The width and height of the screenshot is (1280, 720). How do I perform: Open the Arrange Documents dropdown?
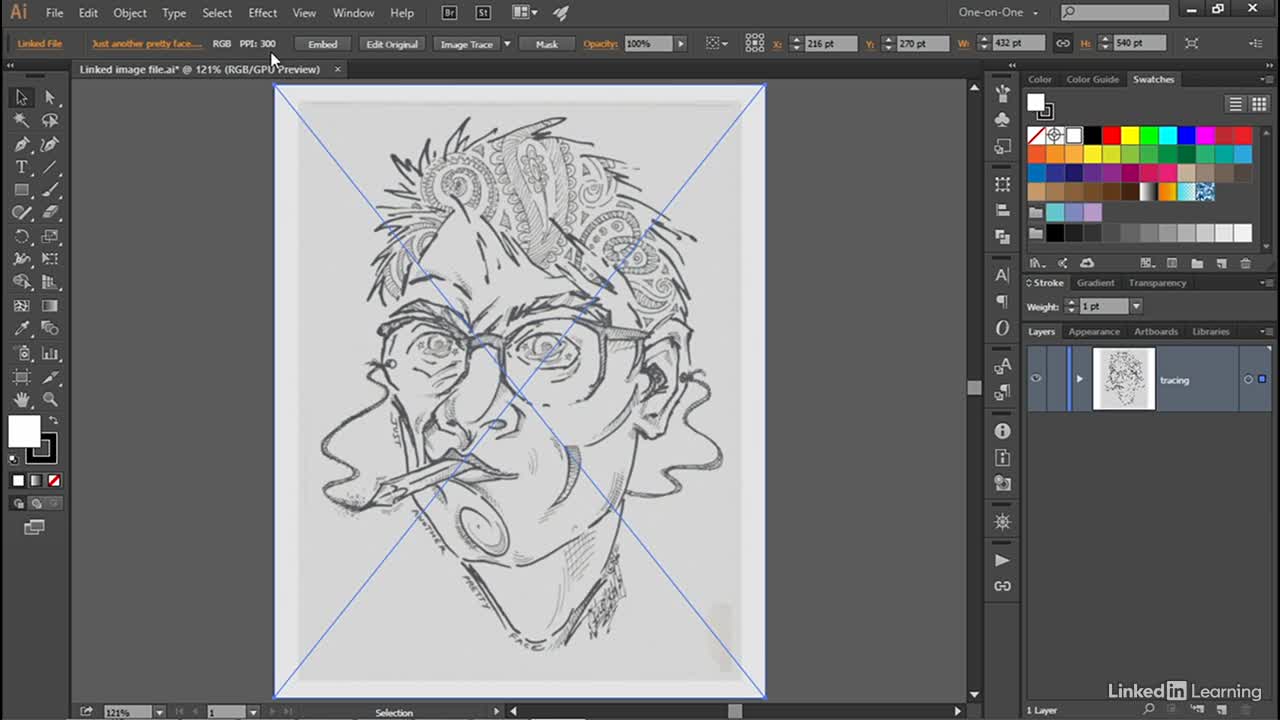[x=524, y=13]
